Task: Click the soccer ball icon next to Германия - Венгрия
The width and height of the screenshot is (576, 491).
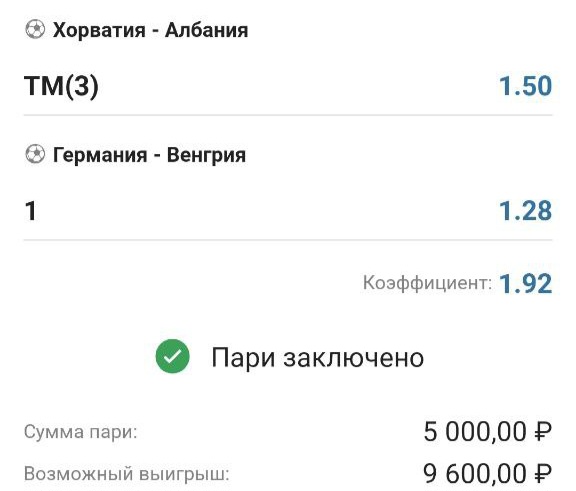Action: 35,154
